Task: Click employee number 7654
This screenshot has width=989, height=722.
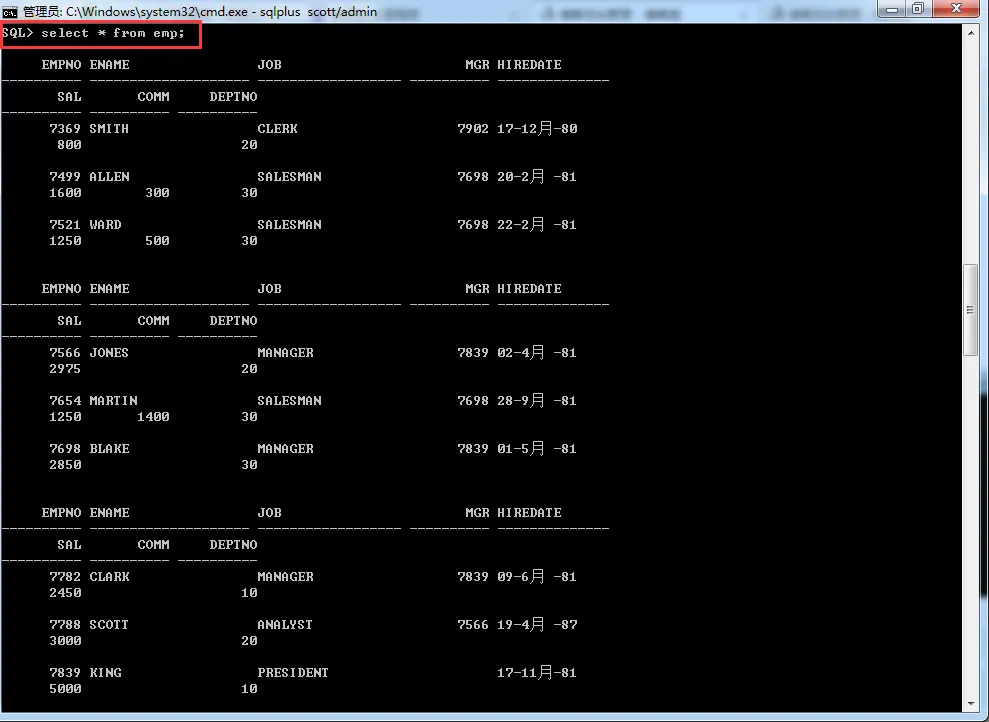Action: point(65,400)
